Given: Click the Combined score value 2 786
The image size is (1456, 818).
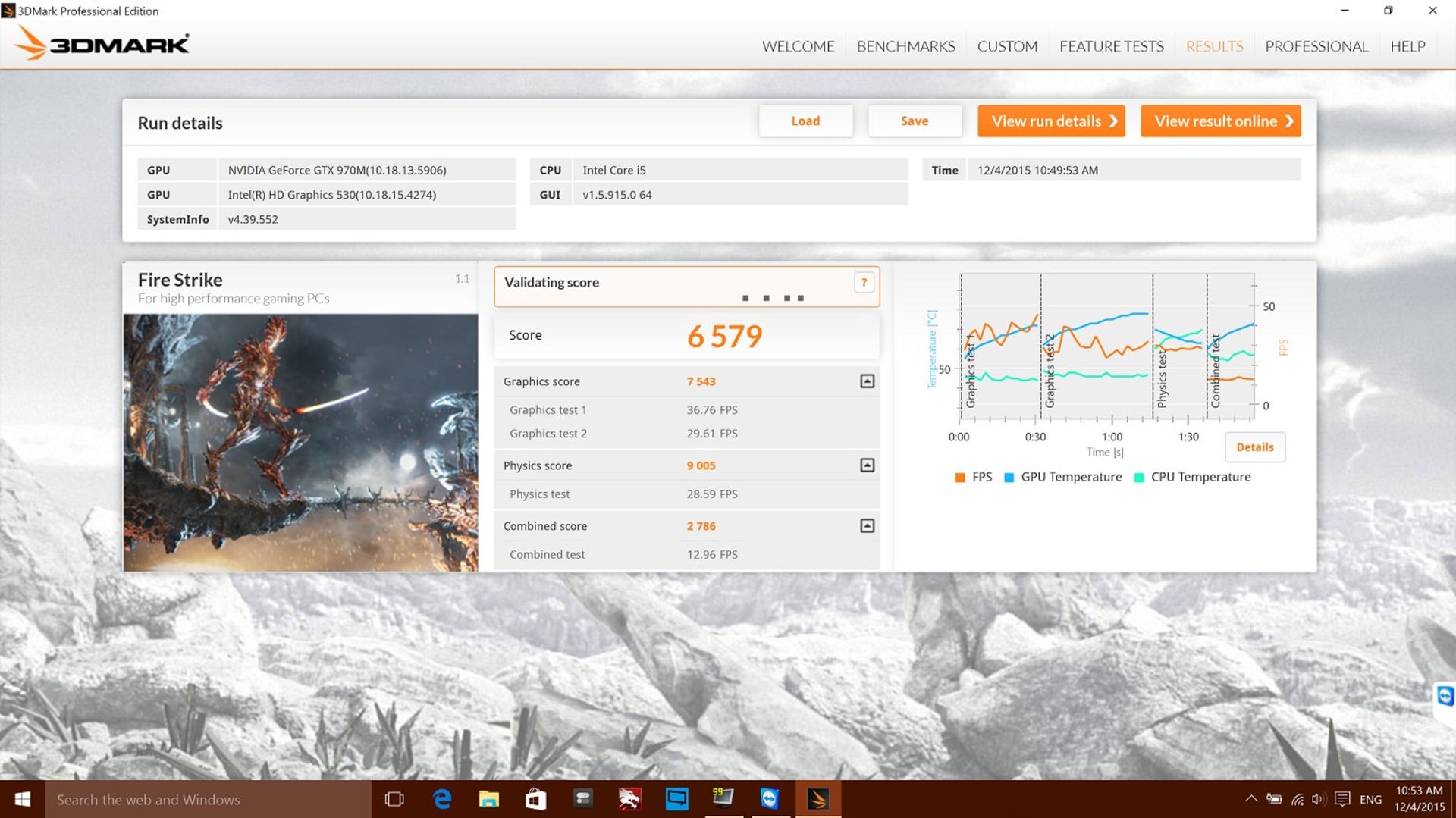Looking at the screenshot, I should 701,526.
